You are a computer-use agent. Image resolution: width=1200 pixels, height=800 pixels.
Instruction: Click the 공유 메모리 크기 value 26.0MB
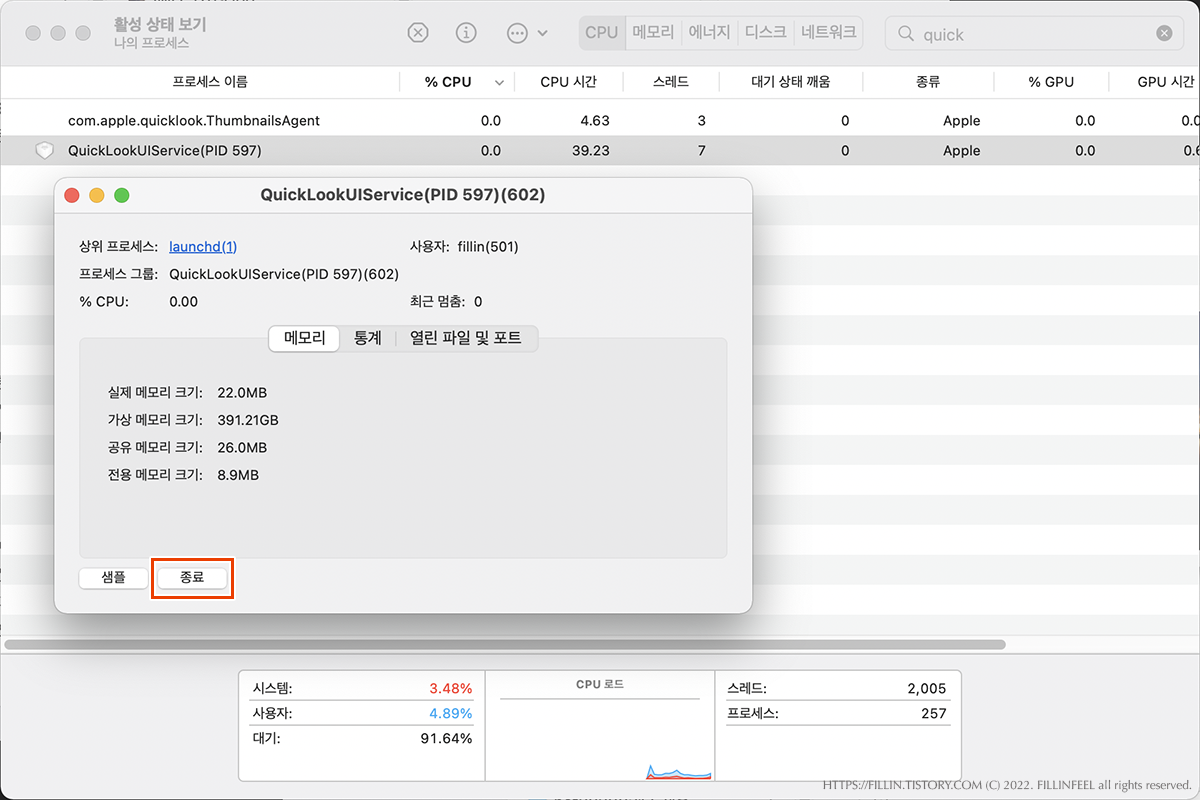pos(242,448)
